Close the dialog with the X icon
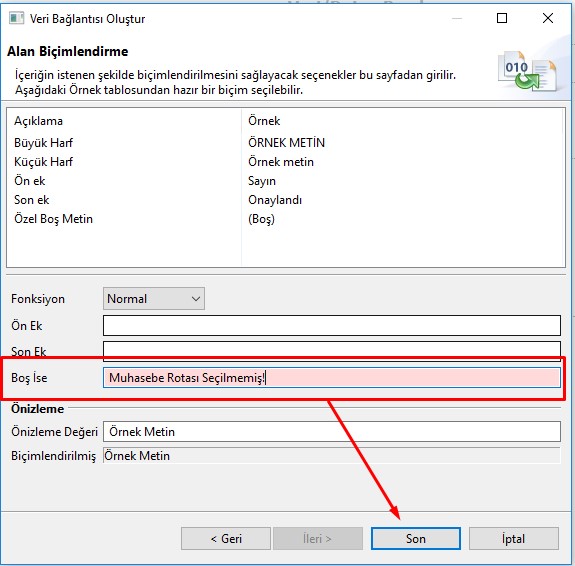The height and width of the screenshot is (566, 575). coord(548,18)
